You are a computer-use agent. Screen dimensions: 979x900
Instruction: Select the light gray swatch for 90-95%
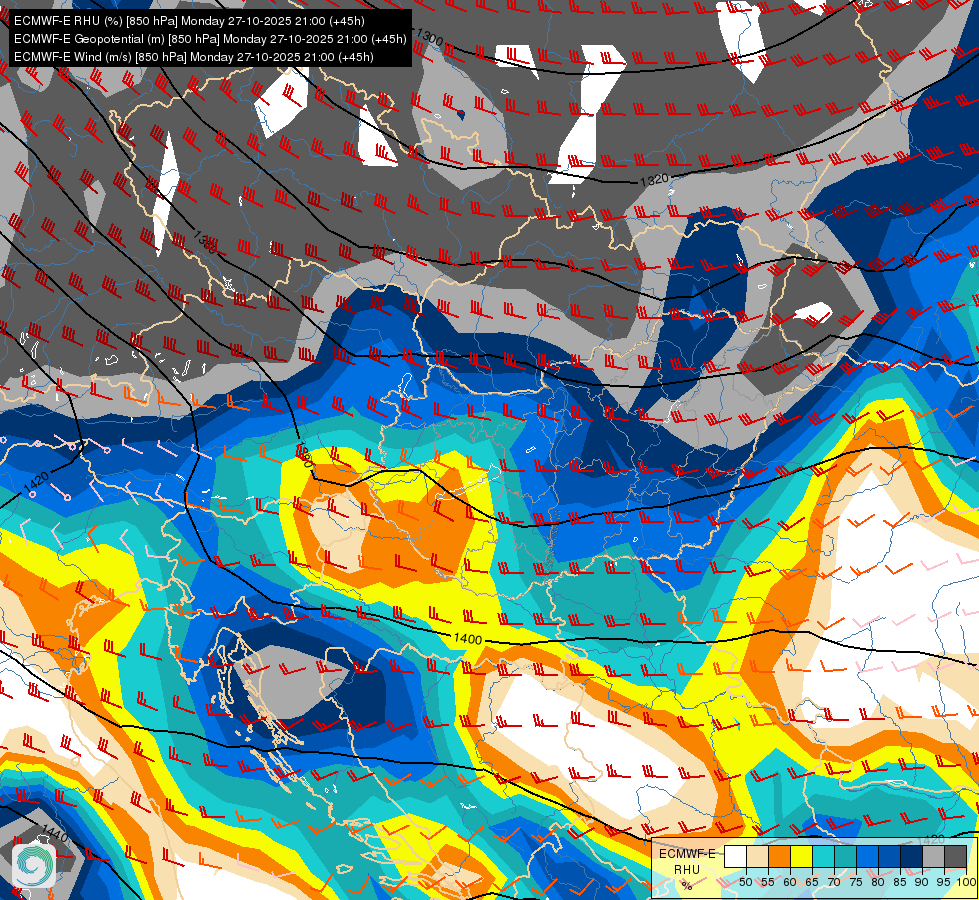tap(933, 856)
